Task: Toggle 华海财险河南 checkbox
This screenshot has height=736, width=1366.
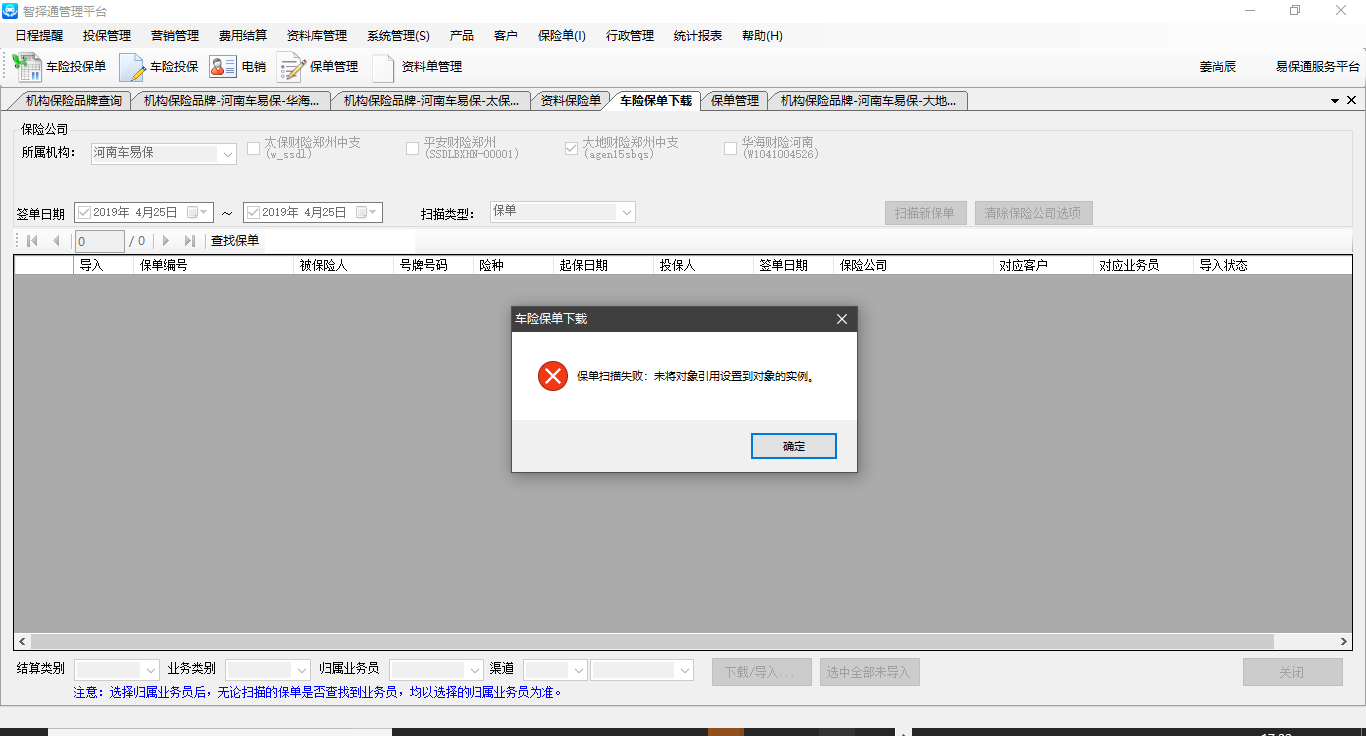Action: point(731,149)
